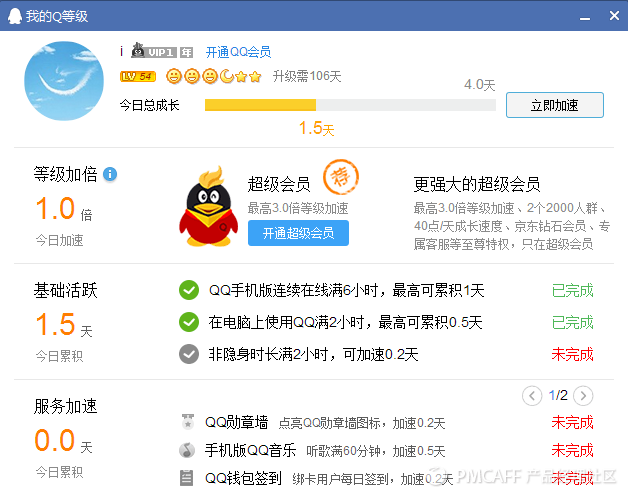This screenshot has width=628, height=497.
Task: Click the QQ钱包签到 wallet icon
Action: (x=186, y=478)
